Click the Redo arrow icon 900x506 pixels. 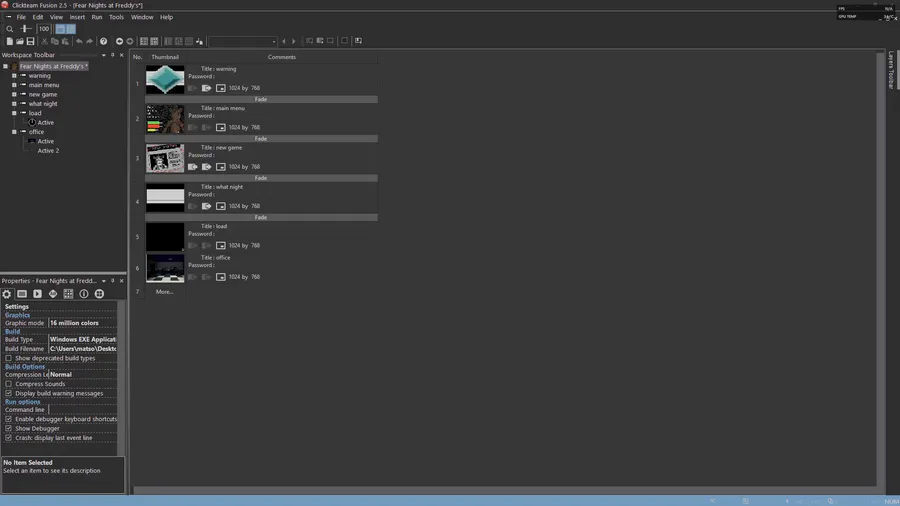[89, 41]
